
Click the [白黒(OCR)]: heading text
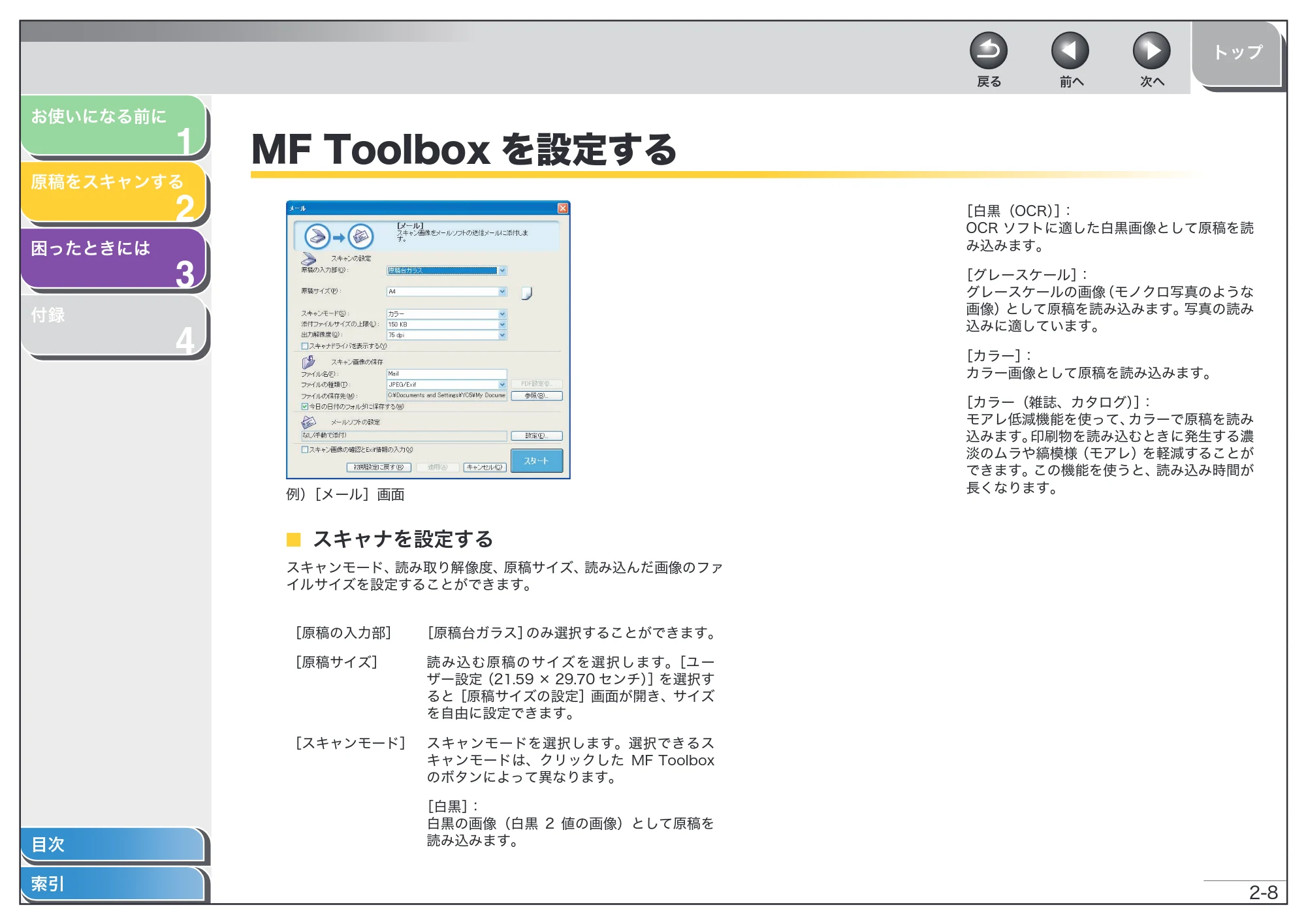point(1018,211)
